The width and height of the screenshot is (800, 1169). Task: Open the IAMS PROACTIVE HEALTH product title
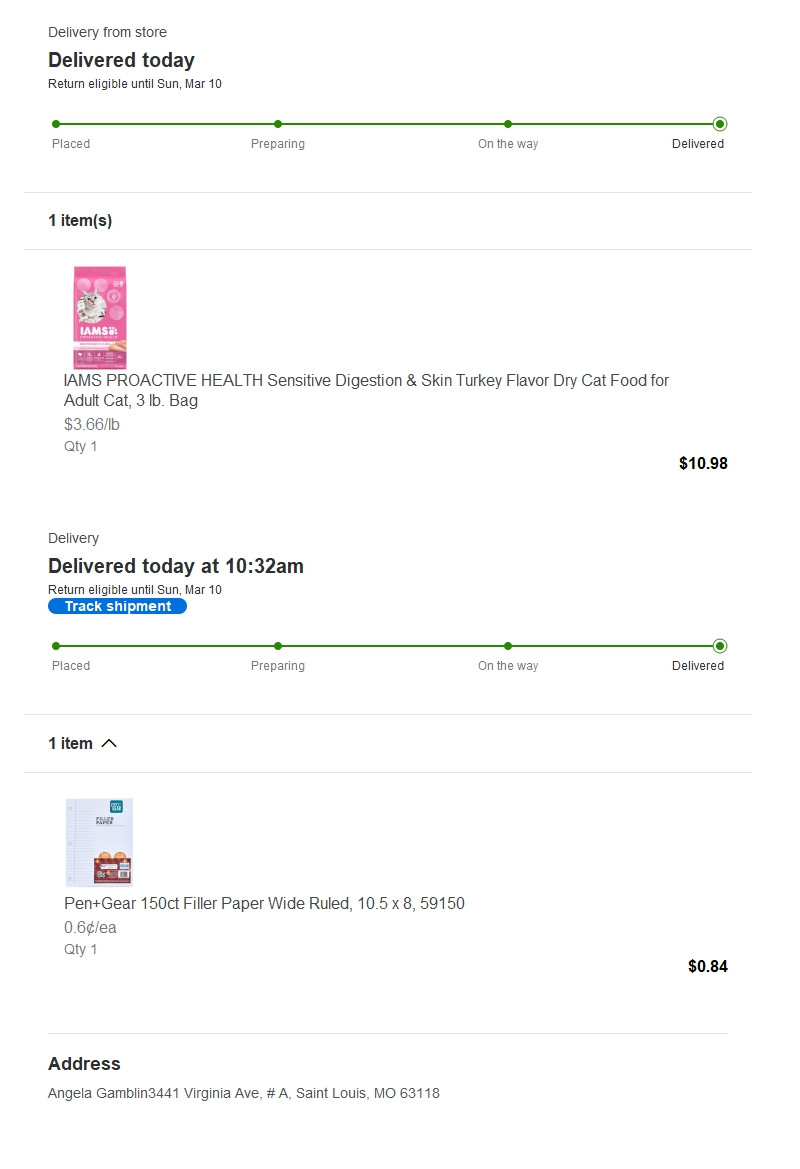[366, 390]
